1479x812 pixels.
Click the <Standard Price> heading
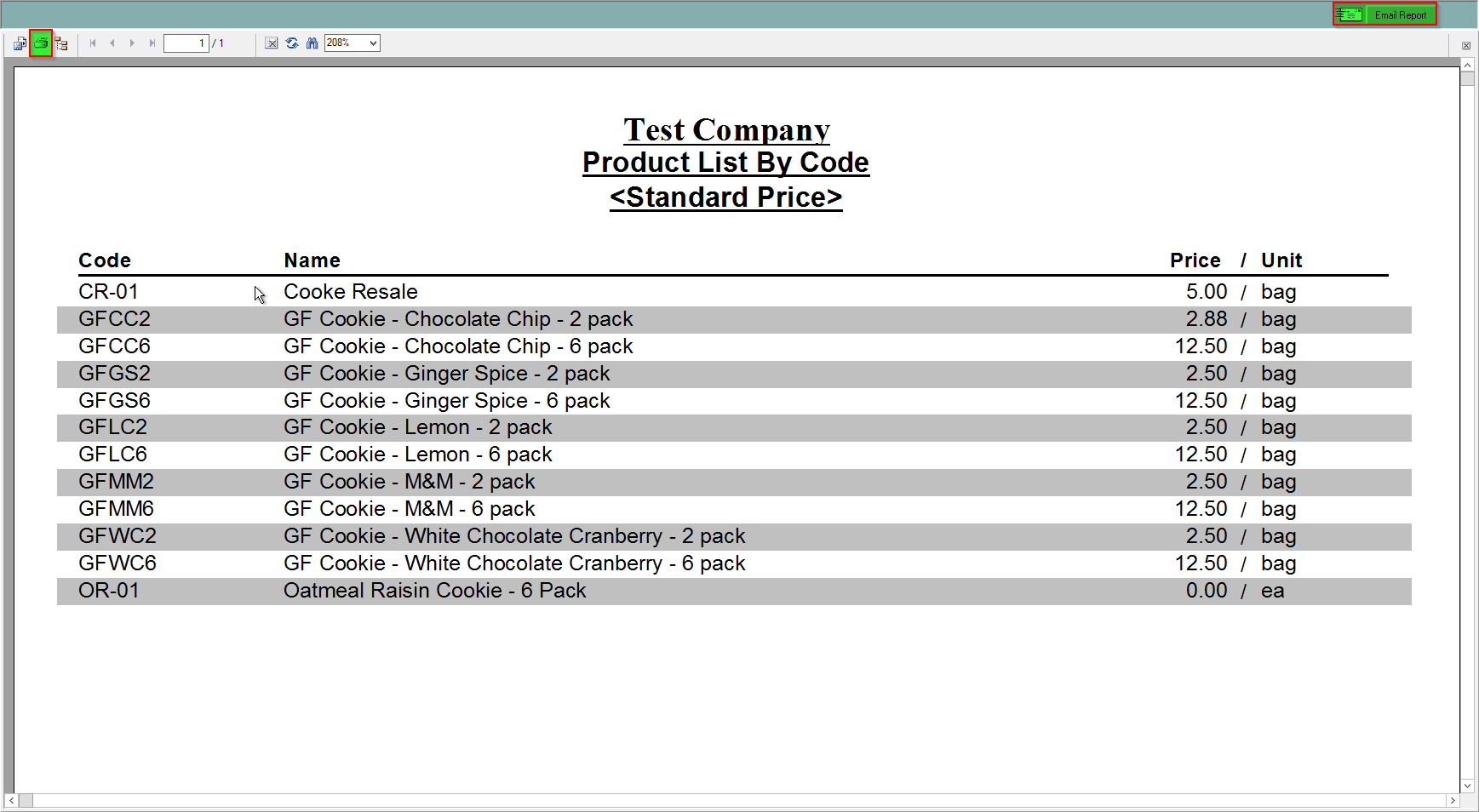point(726,197)
